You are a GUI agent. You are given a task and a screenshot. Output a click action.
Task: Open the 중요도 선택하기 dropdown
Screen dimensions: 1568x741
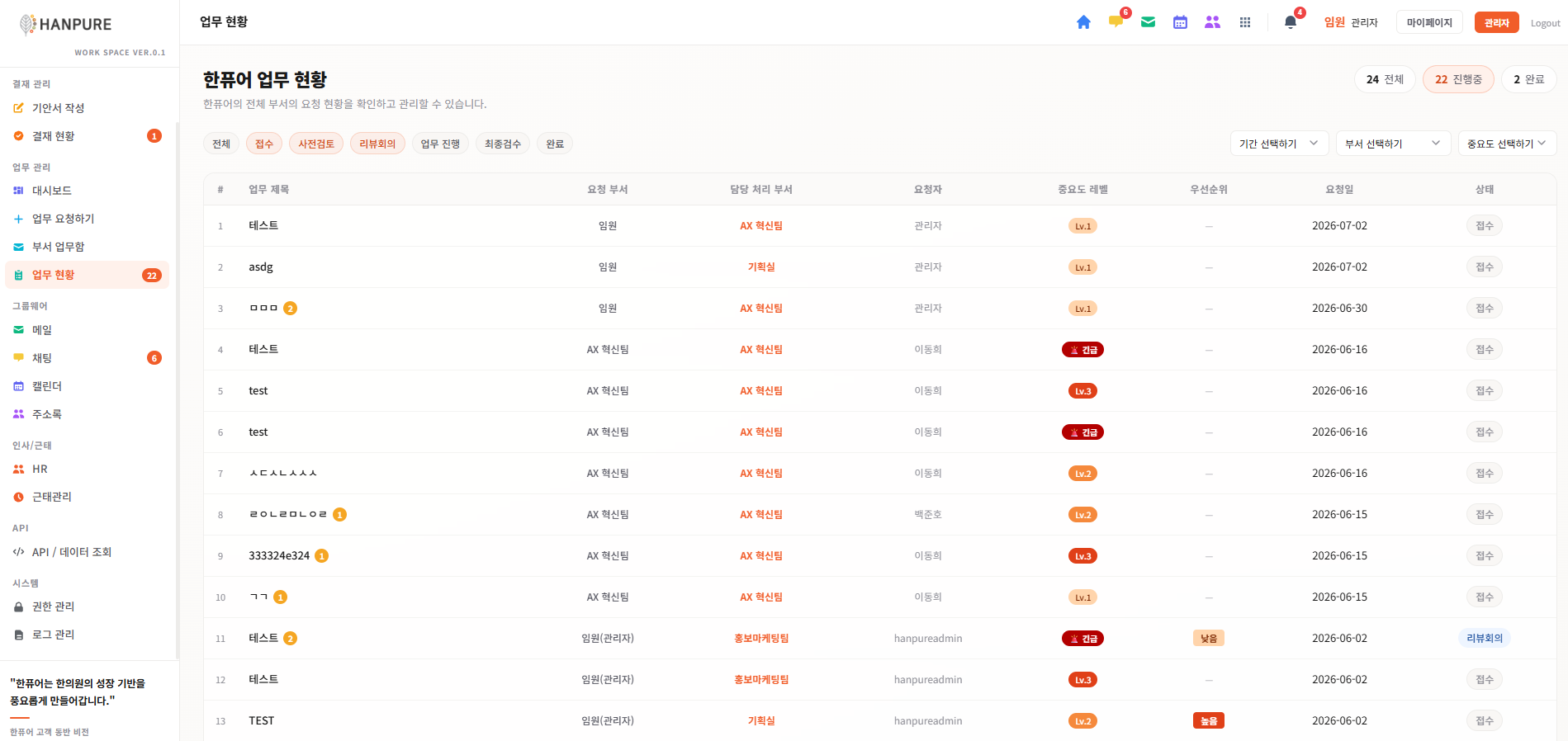point(1507,144)
